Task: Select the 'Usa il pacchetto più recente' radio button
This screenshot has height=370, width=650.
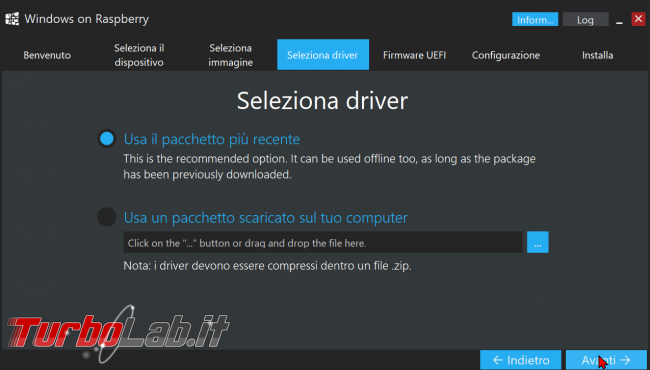Action: (x=107, y=139)
